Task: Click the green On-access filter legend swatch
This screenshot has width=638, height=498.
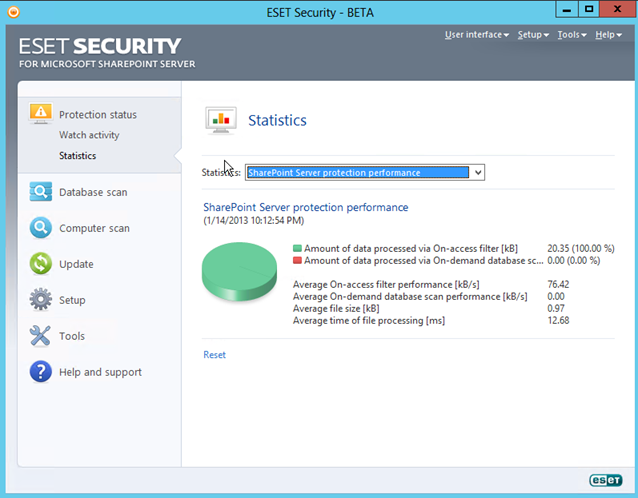Action: pos(297,248)
